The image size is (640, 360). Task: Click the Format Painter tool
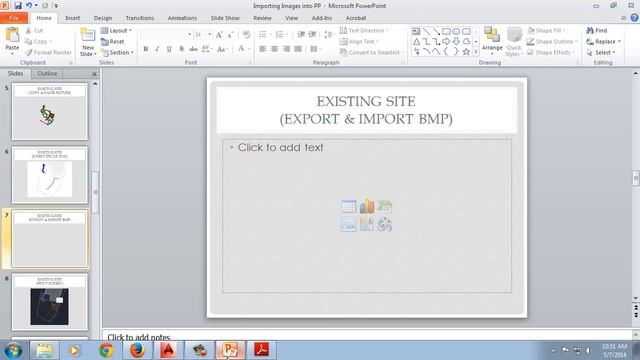tap(48, 53)
